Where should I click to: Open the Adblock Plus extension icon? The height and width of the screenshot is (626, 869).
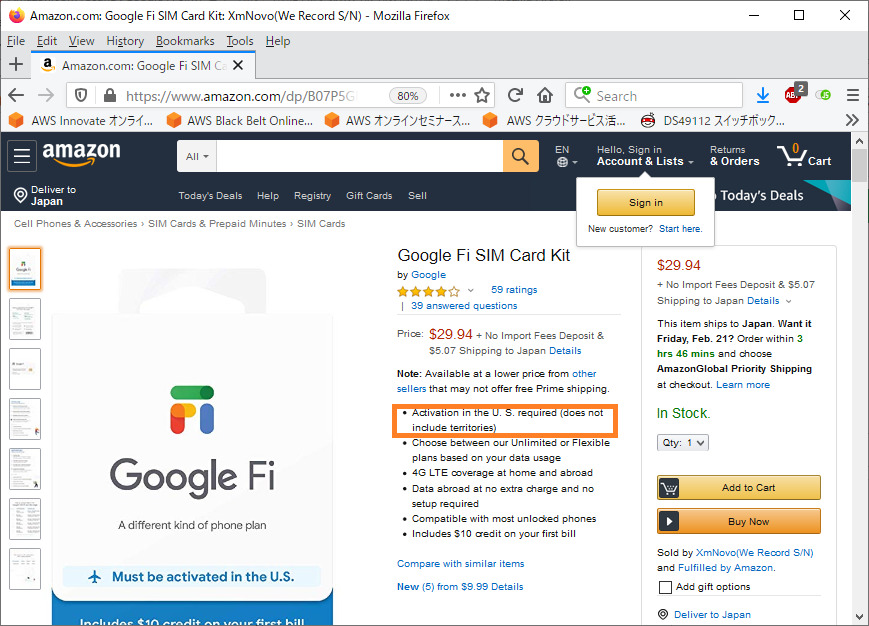pyautogui.click(x=795, y=93)
